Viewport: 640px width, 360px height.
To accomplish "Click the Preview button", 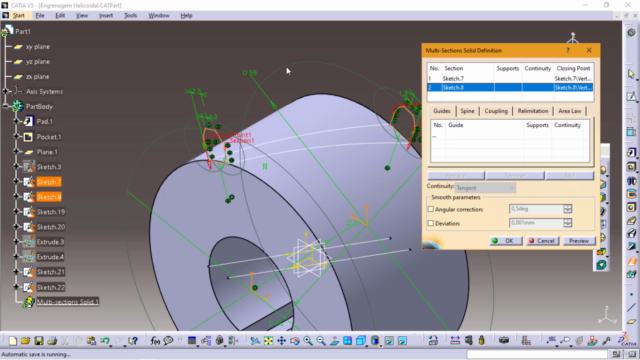I will [579, 241].
